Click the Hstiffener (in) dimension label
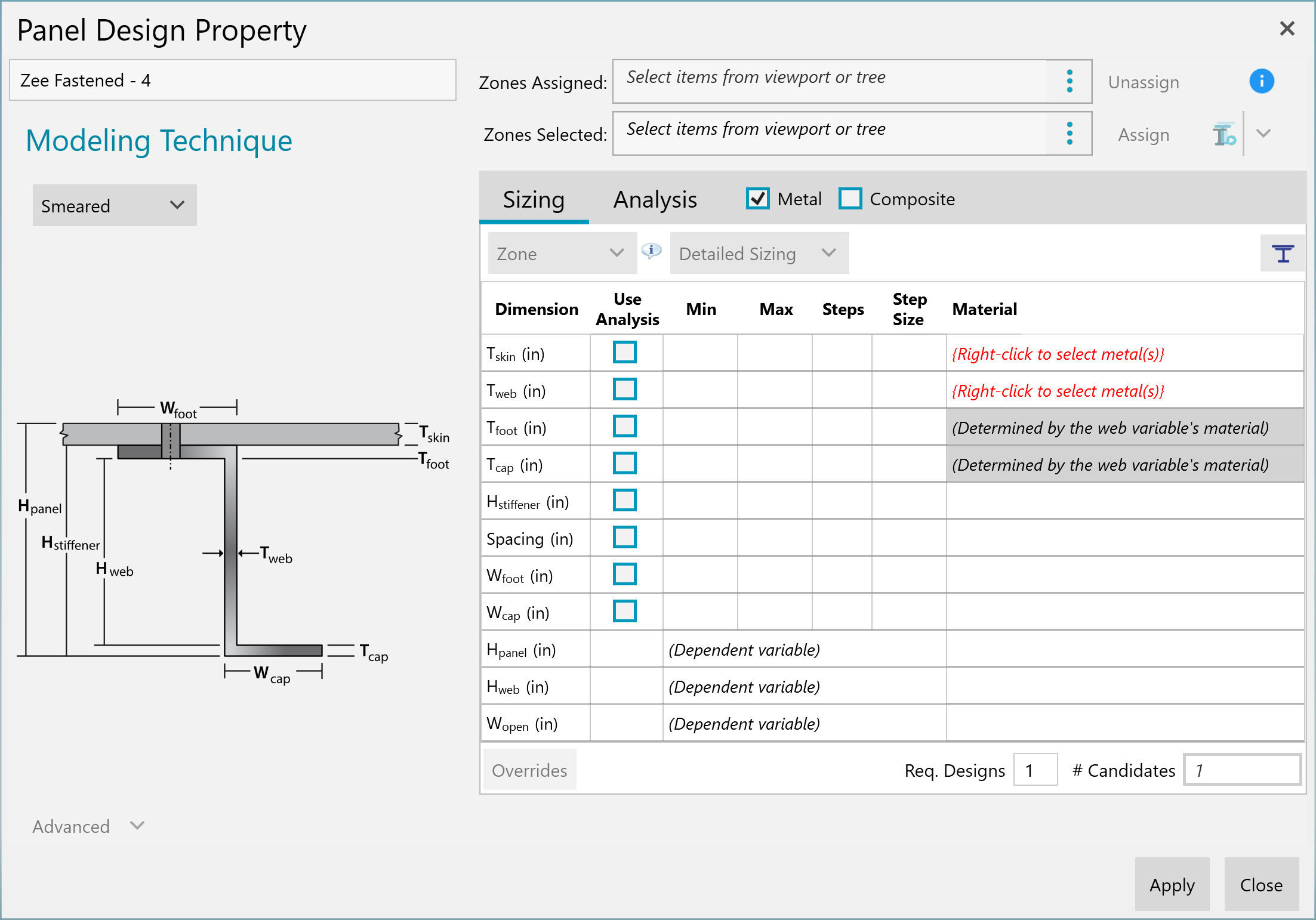 pos(528,502)
